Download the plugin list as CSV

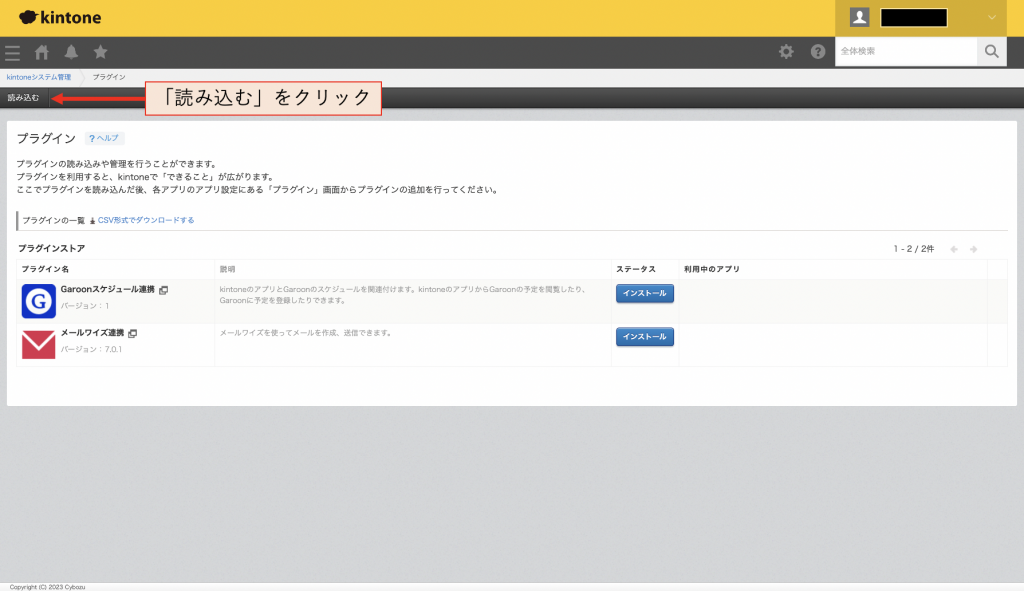(x=146, y=220)
